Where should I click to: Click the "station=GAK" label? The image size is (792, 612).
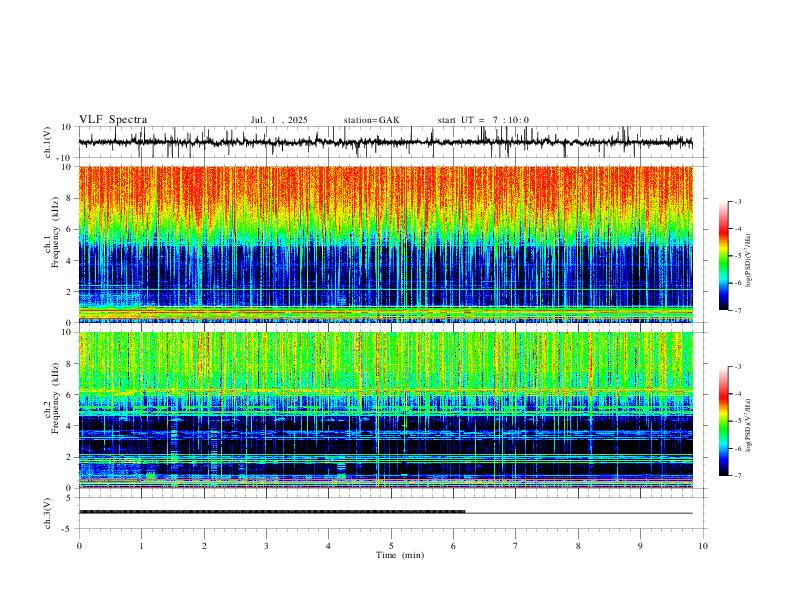[371, 120]
